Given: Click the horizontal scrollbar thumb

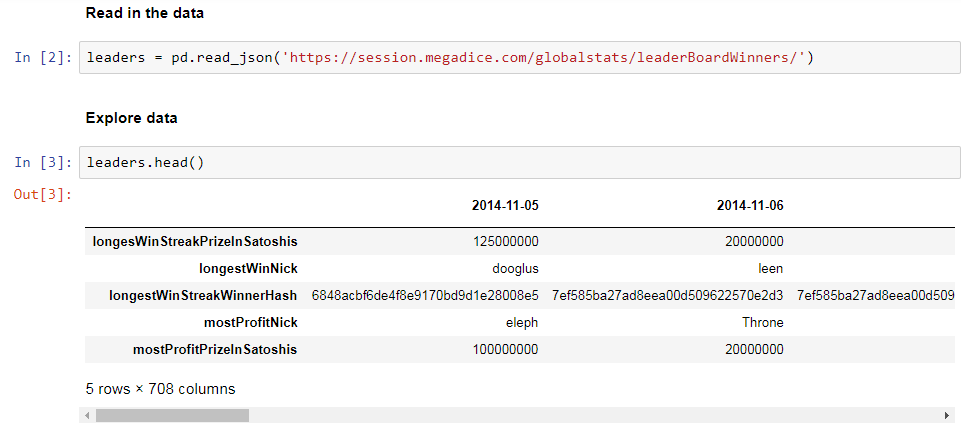Looking at the screenshot, I should pyautogui.click(x=172, y=415).
